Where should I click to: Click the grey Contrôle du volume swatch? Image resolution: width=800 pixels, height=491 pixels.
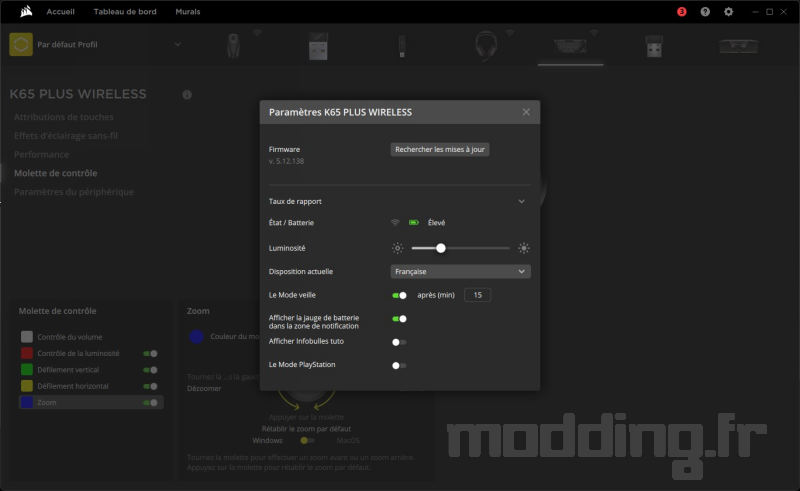tap(27, 337)
